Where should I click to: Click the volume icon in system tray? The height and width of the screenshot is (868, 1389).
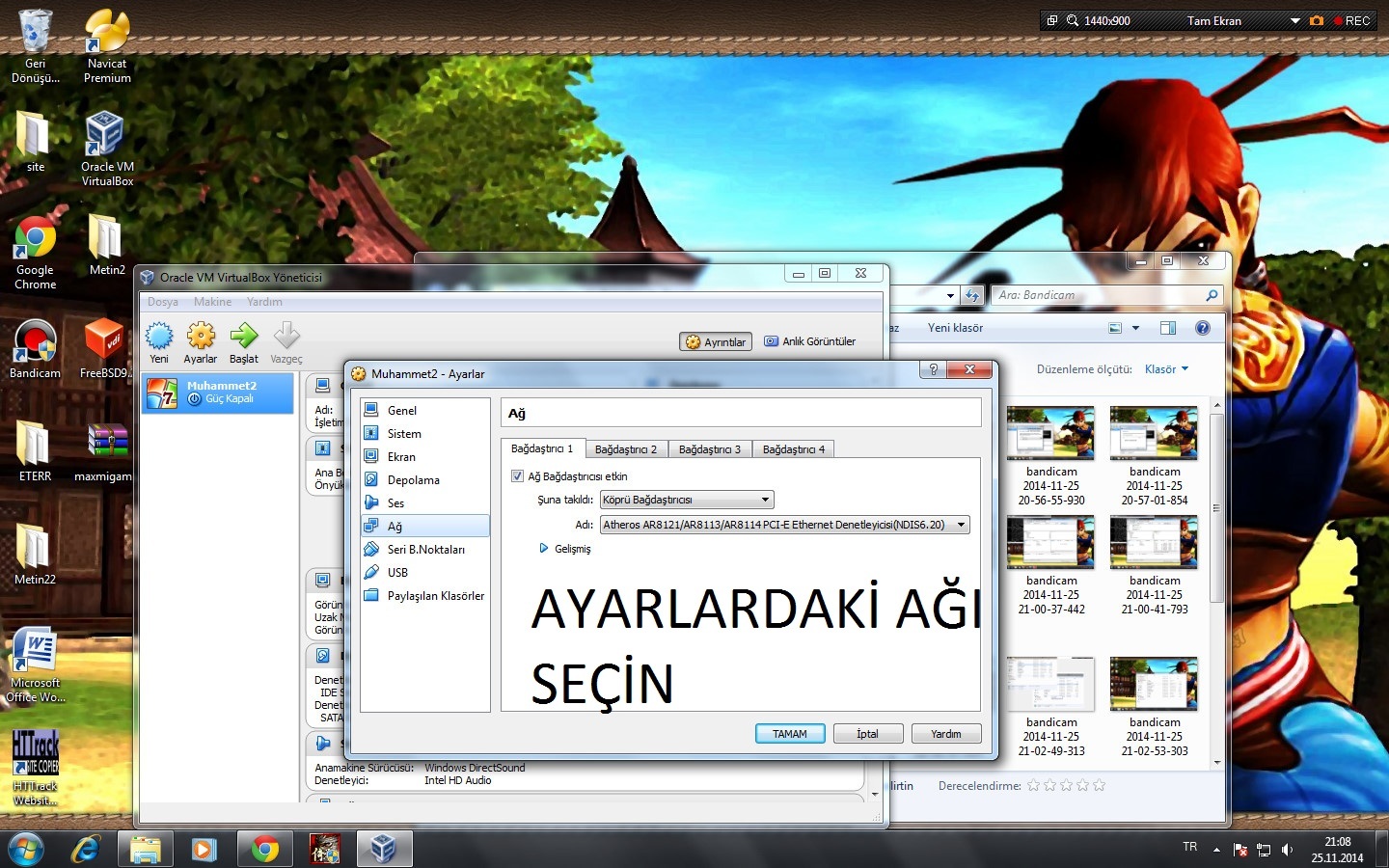click(x=1287, y=850)
